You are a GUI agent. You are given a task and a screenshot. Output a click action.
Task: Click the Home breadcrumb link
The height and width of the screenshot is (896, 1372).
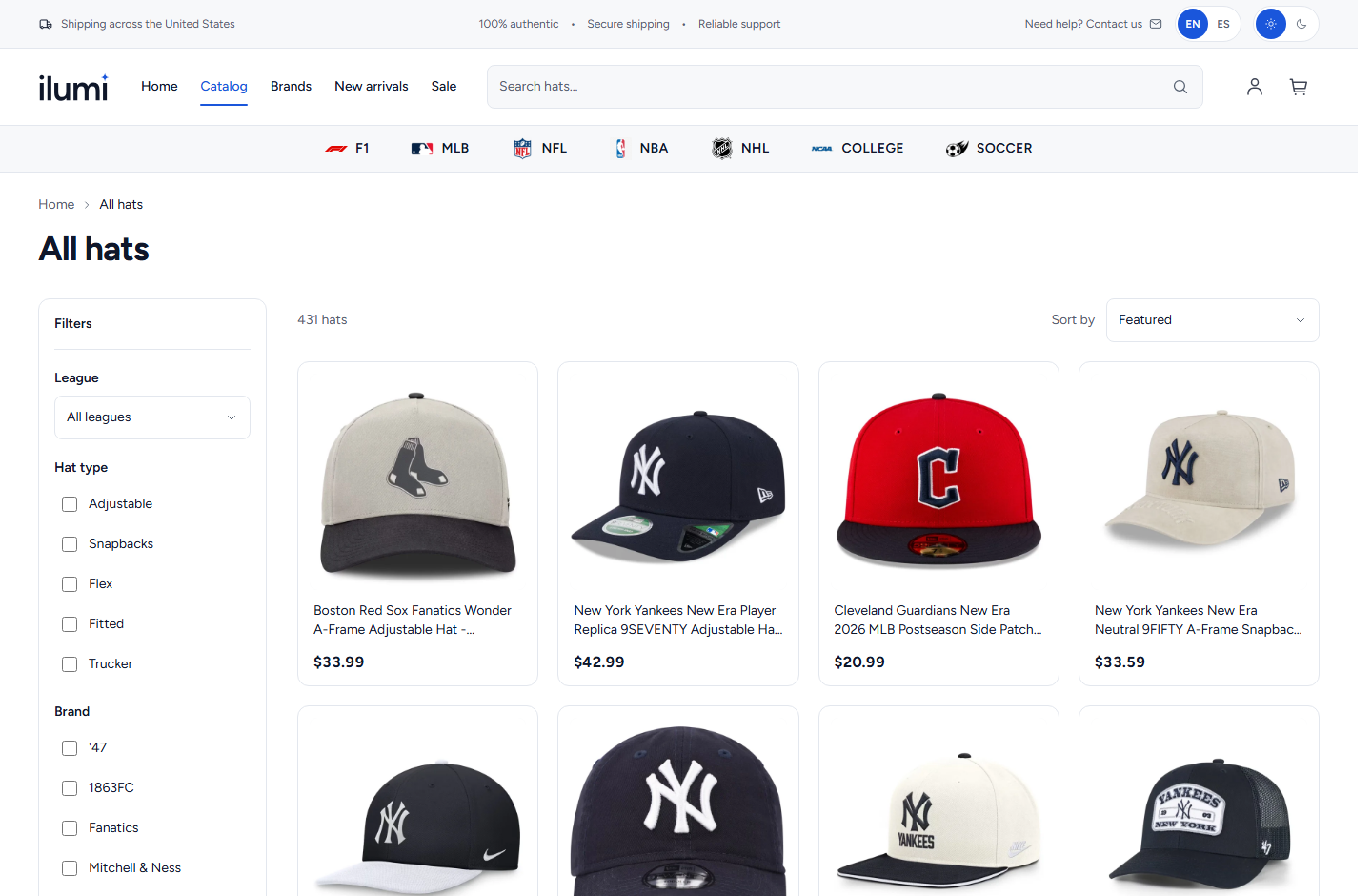tap(56, 204)
